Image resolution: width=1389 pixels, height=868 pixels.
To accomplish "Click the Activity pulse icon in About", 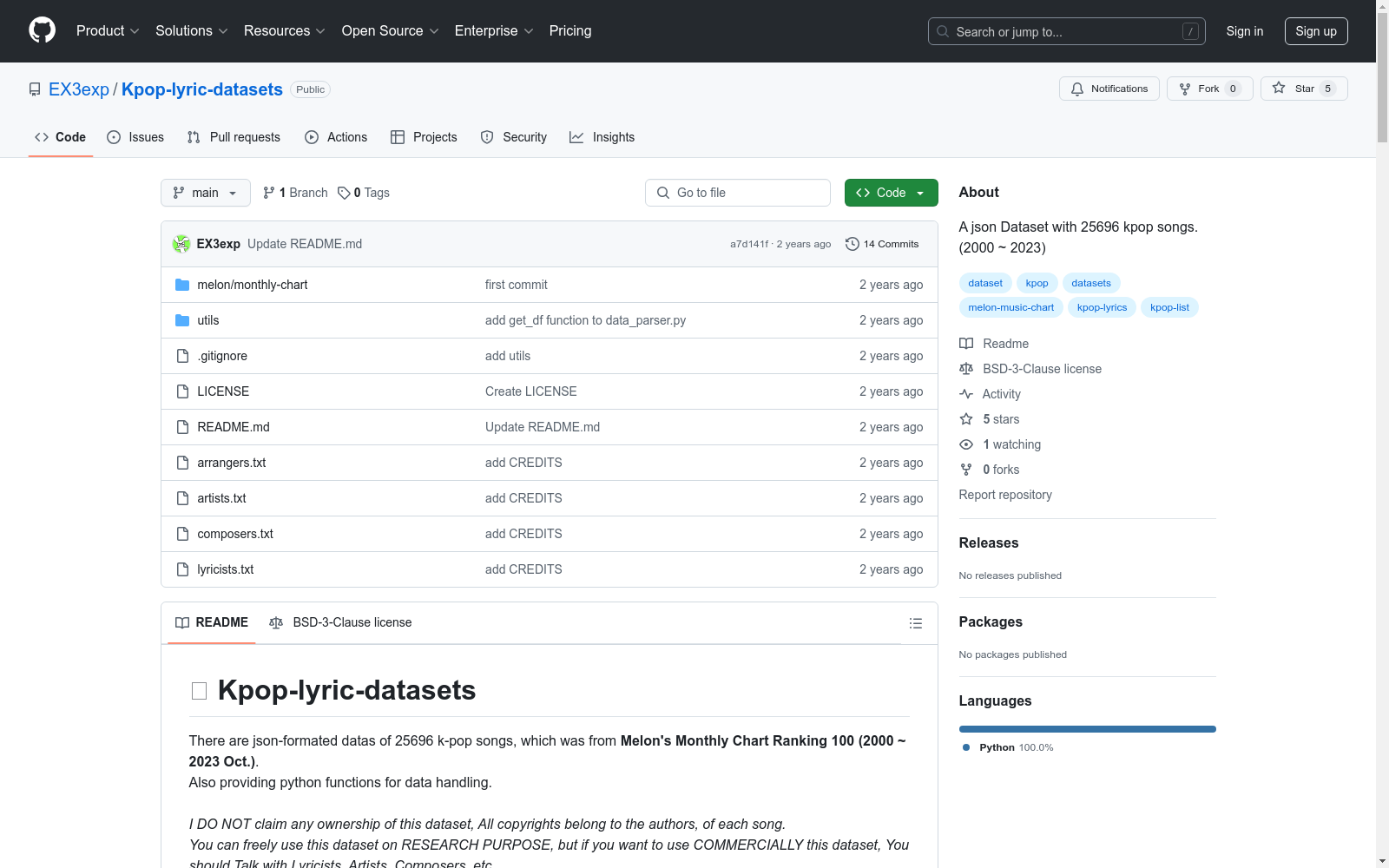I will point(966,394).
